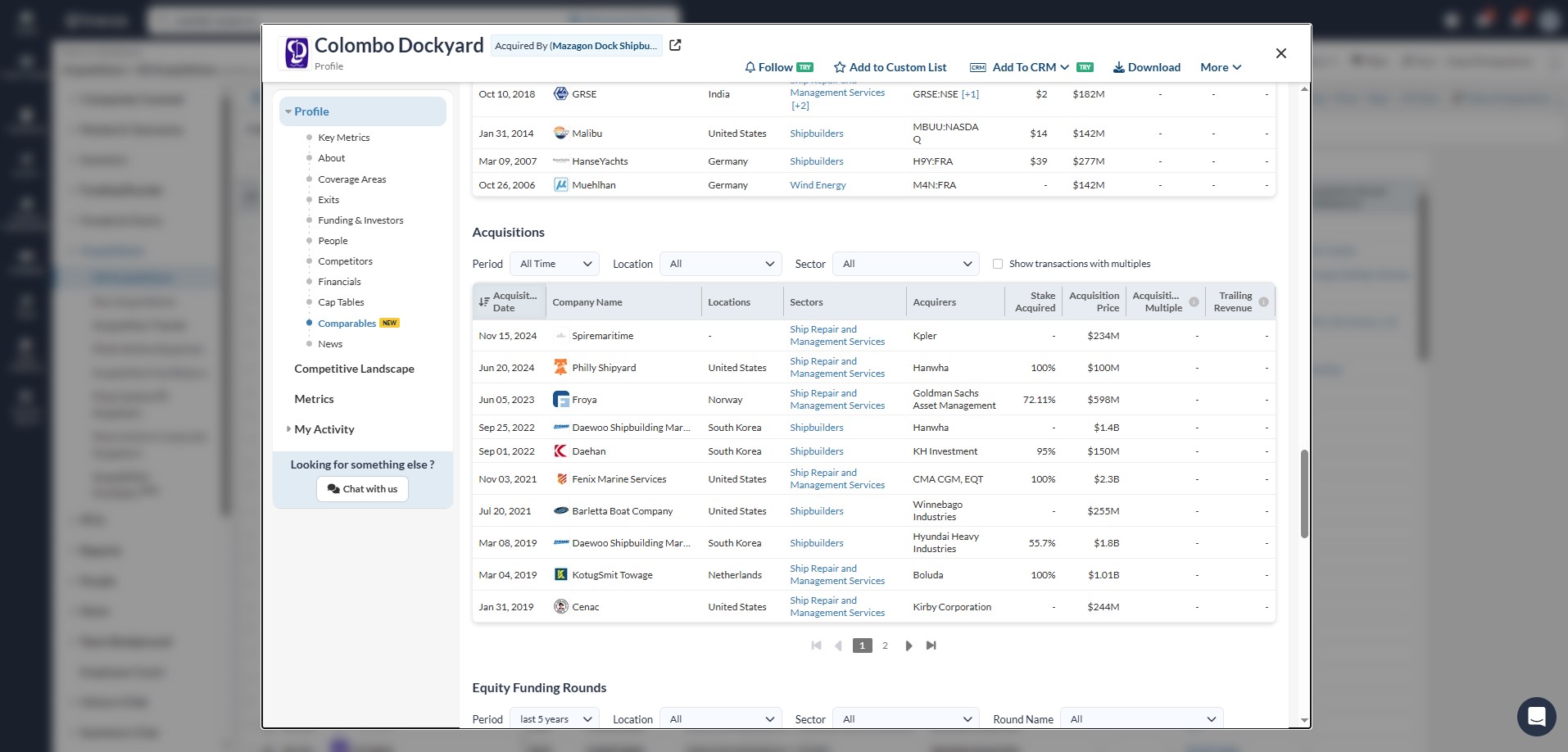Open Acquisitions Sector dropdown
This screenshot has width=1568, height=752.
tap(905, 264)
